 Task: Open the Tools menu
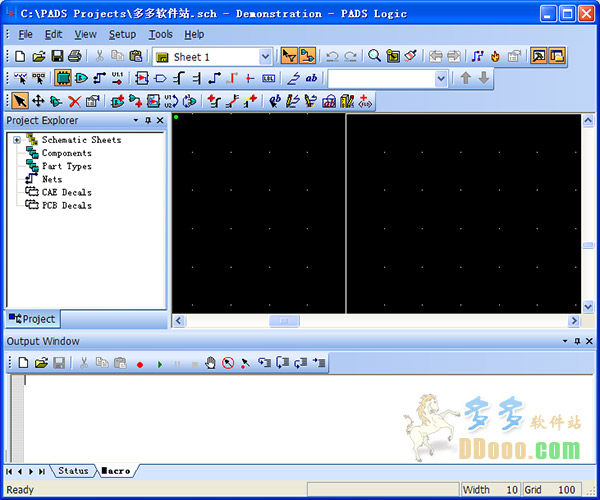point(160,34)
